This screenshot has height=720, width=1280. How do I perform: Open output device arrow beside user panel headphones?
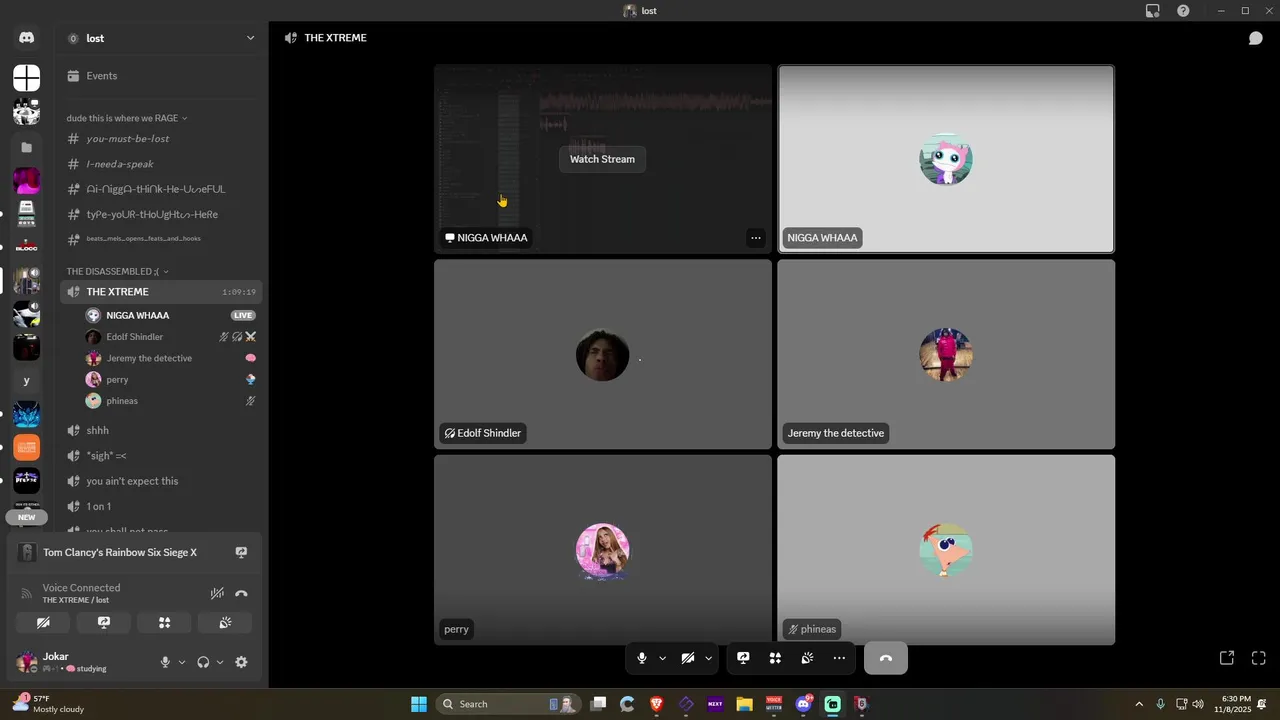click(x=219, y=662)
